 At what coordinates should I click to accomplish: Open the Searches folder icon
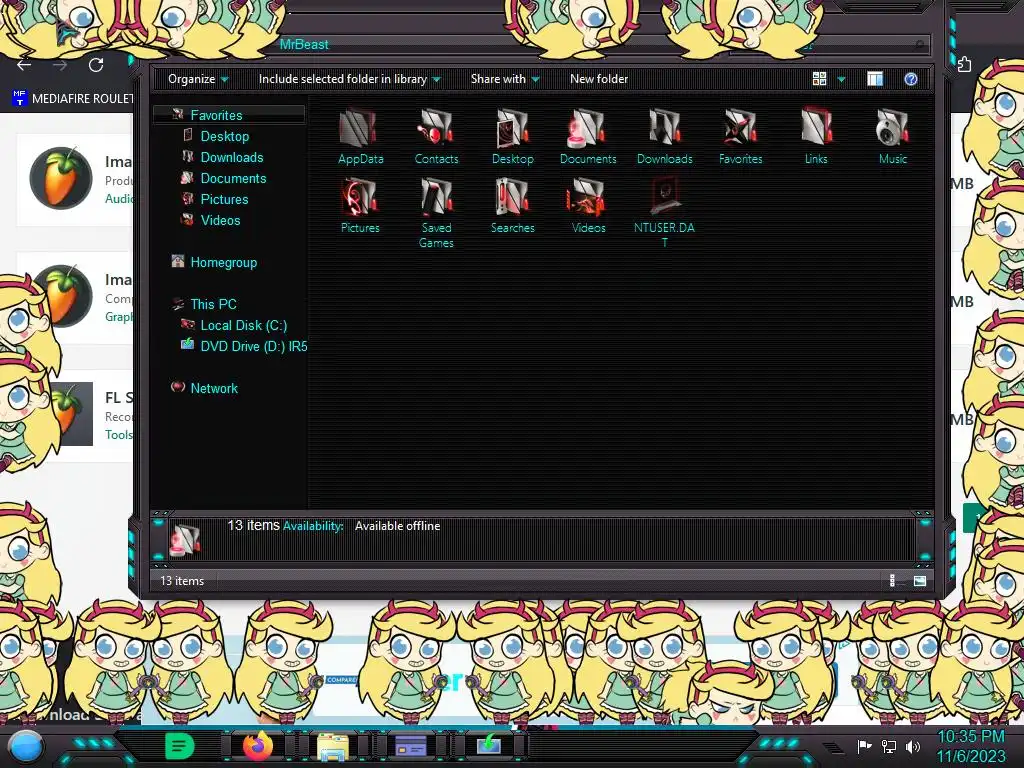512,206
